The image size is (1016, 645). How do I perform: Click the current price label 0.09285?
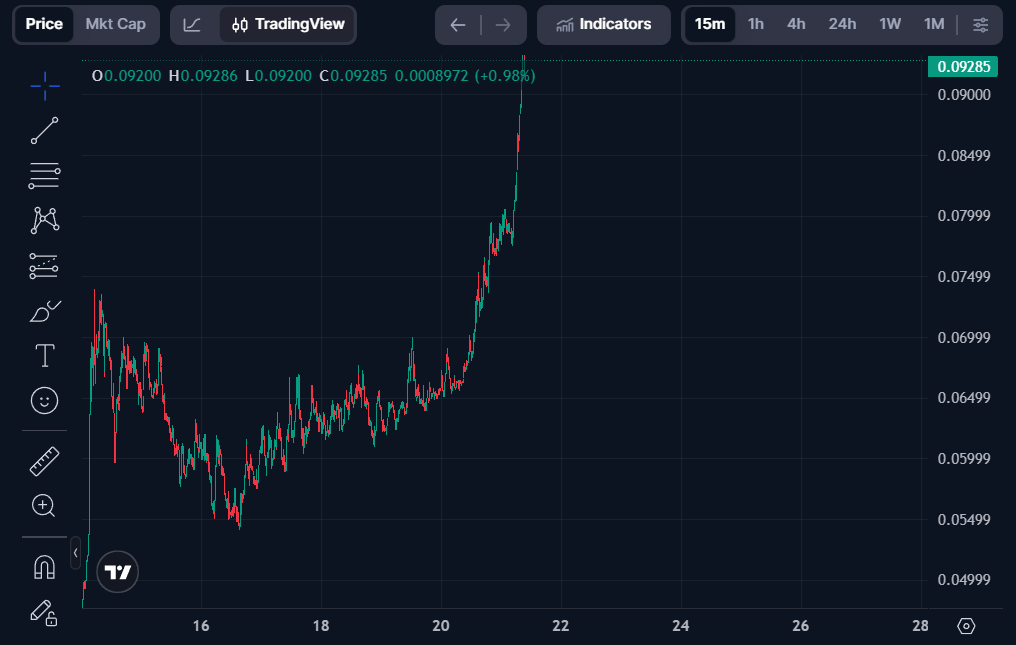963,67
